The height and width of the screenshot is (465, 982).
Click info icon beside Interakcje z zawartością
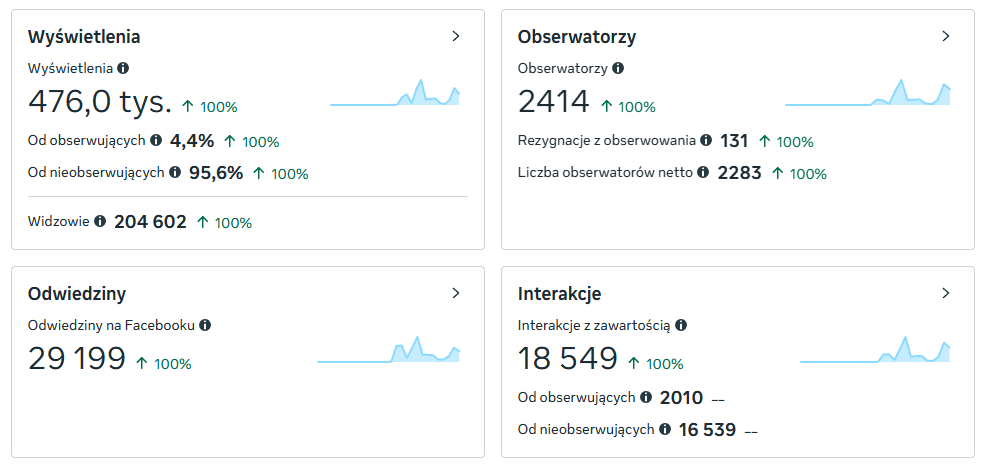point(681,325)
